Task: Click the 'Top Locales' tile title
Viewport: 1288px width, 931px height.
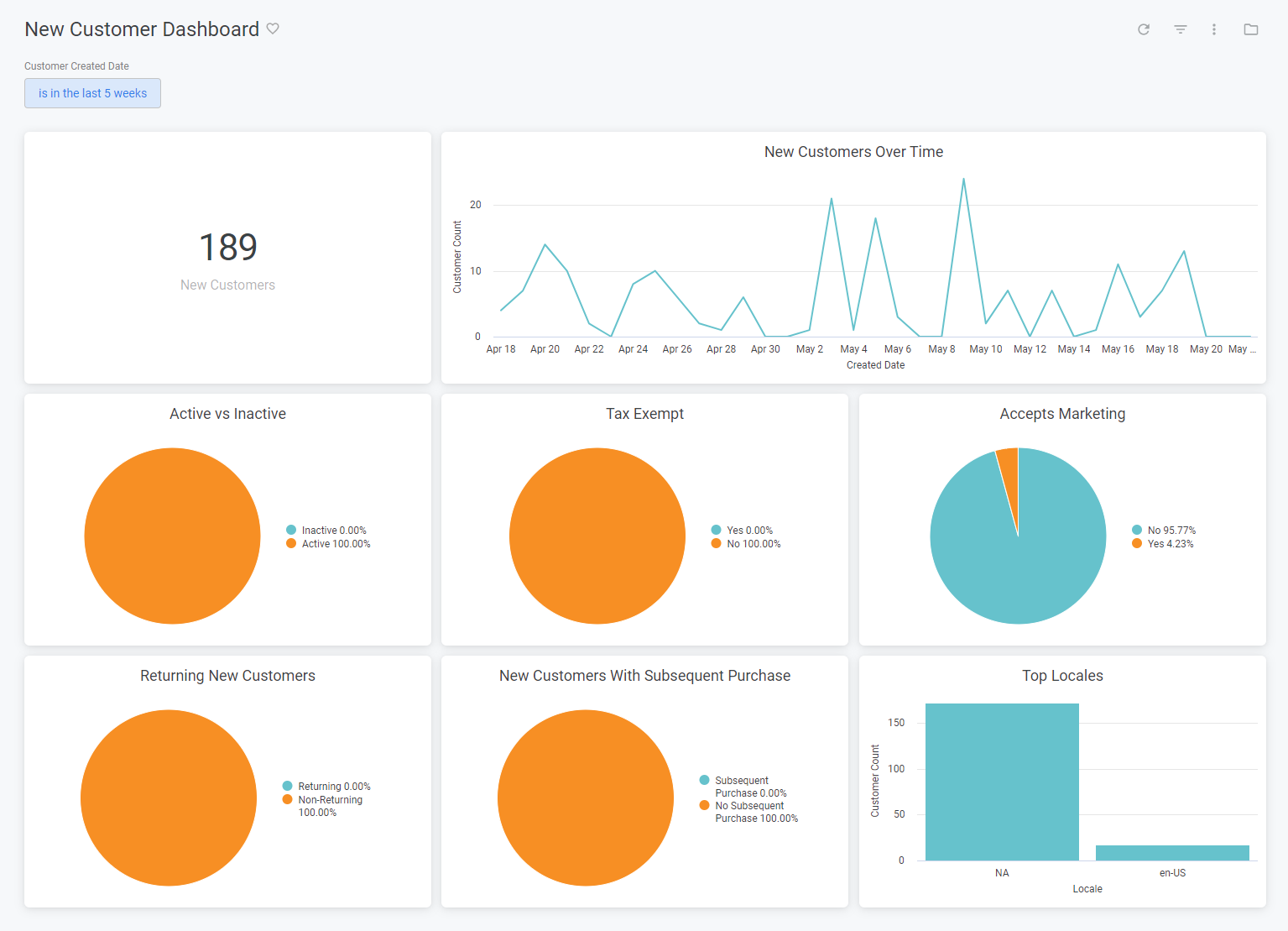Action: pyautogui.click(x=1062, y=676)
